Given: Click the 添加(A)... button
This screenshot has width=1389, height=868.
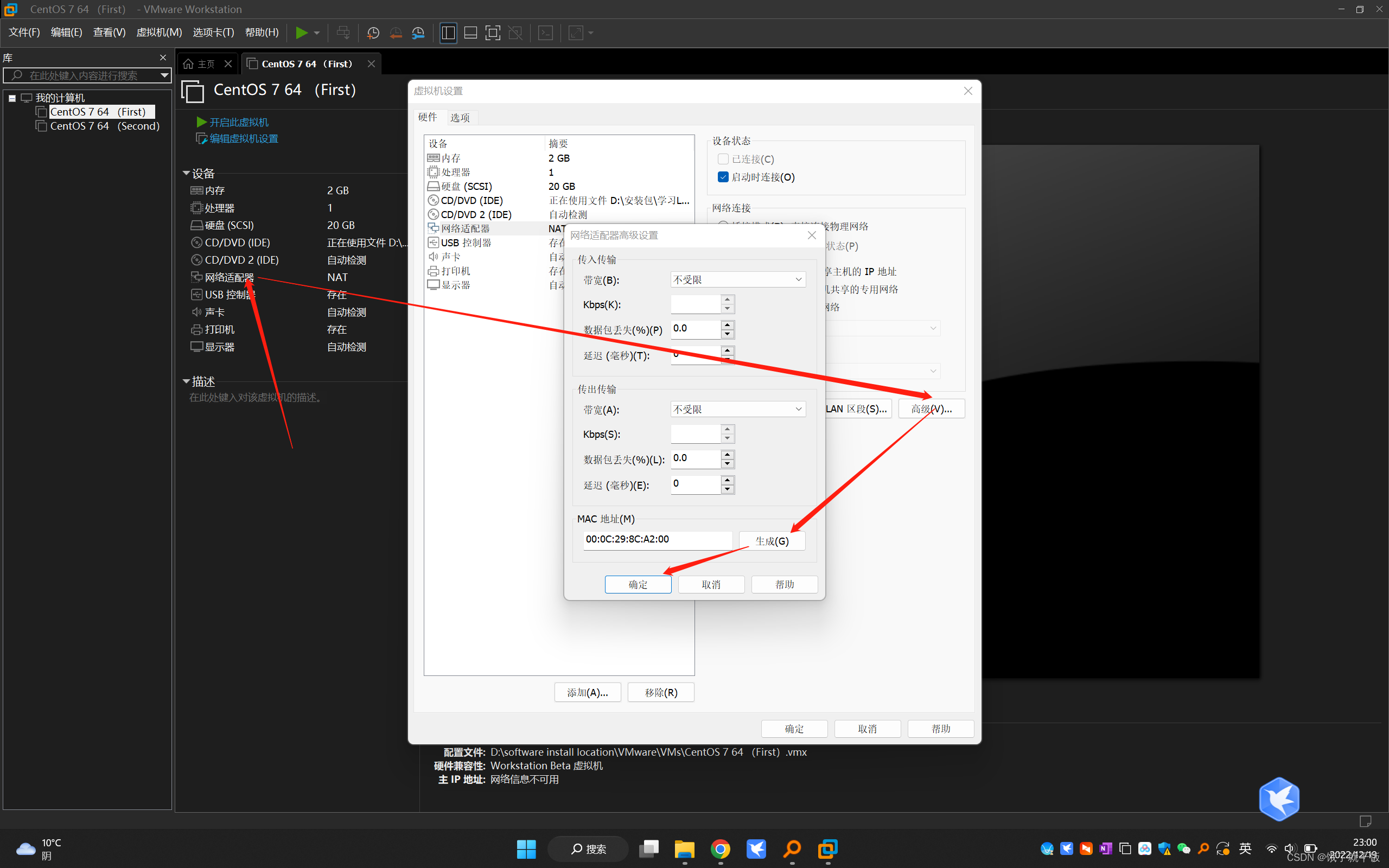Looking at the screenshot, I should 587,692.
